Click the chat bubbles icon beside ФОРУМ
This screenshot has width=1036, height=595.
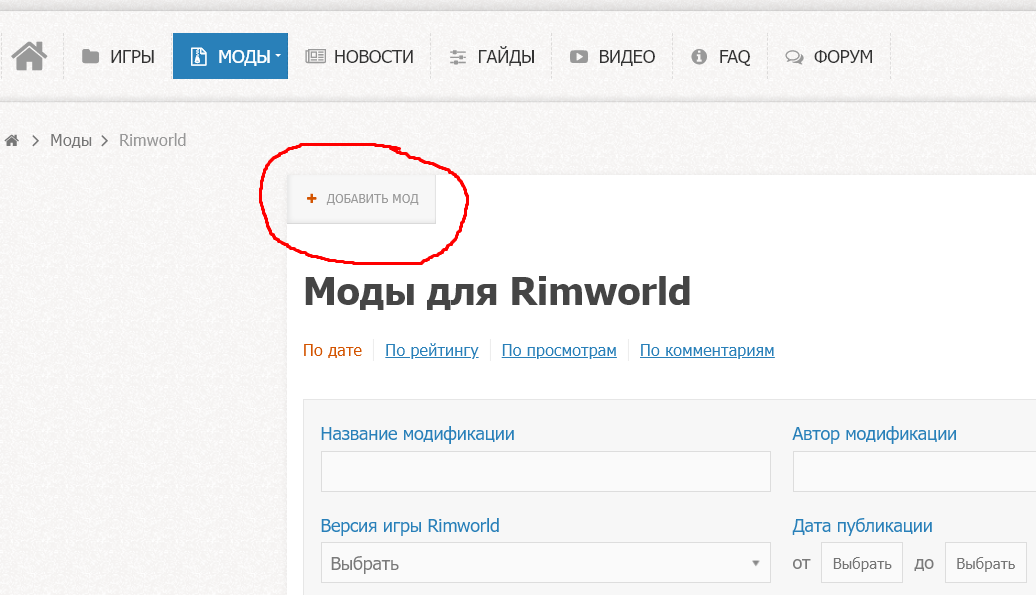794,57
